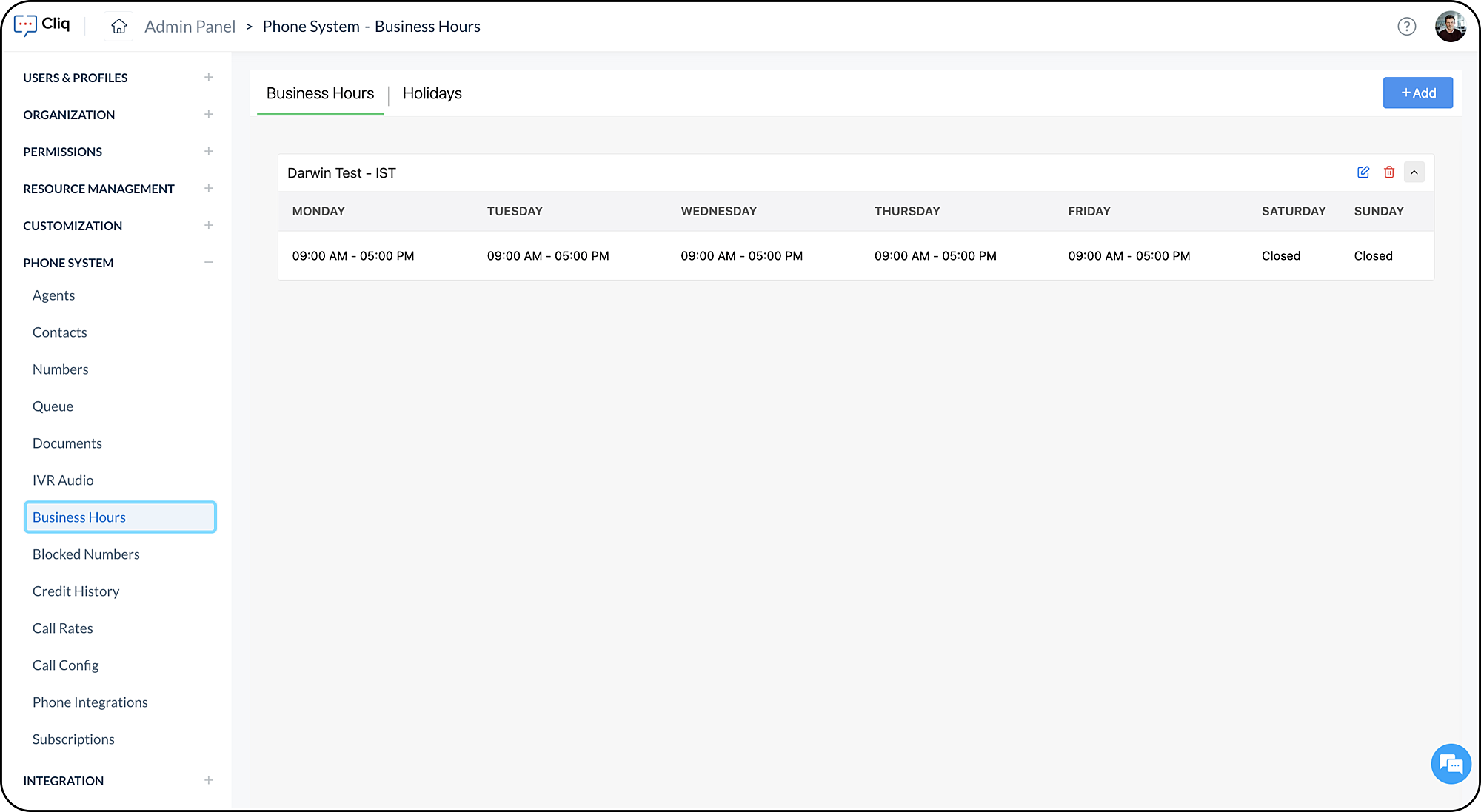Click the Add button
The width and height of the screenshot is (1481, 812).
(x=1417, y=93)
